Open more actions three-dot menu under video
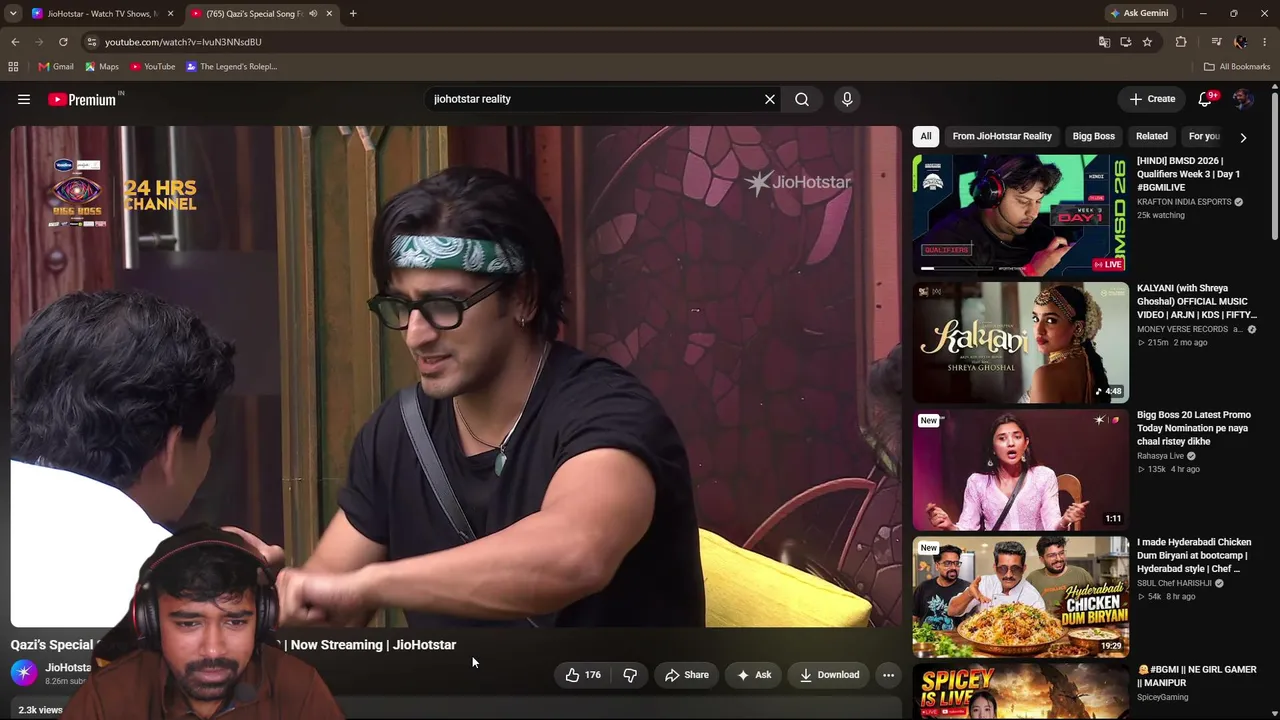The width and height of the screenshot is (1280, 720). click(x=888, y=675)
